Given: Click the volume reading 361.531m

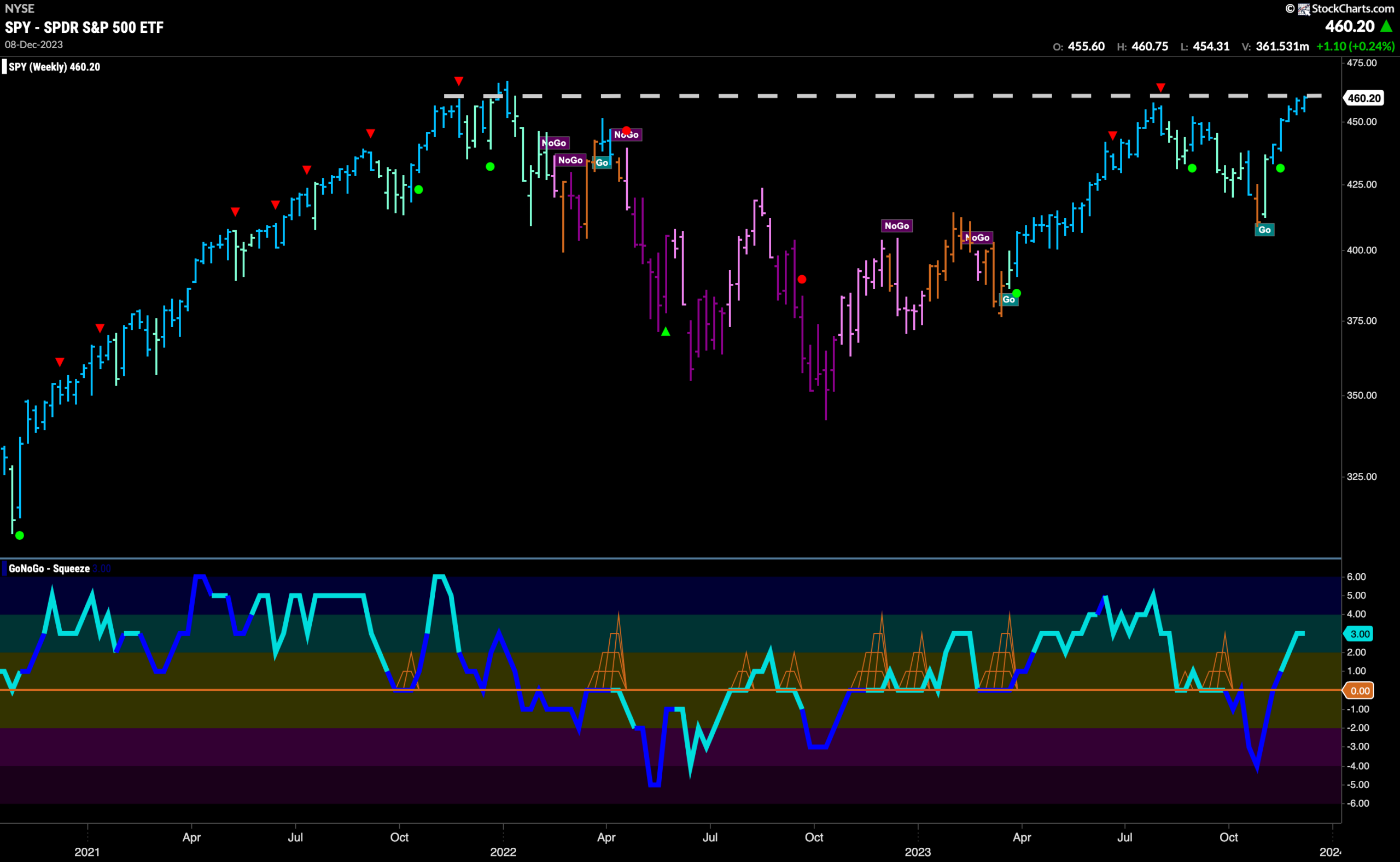Looking at the screenshot, I should [1282, 46].
